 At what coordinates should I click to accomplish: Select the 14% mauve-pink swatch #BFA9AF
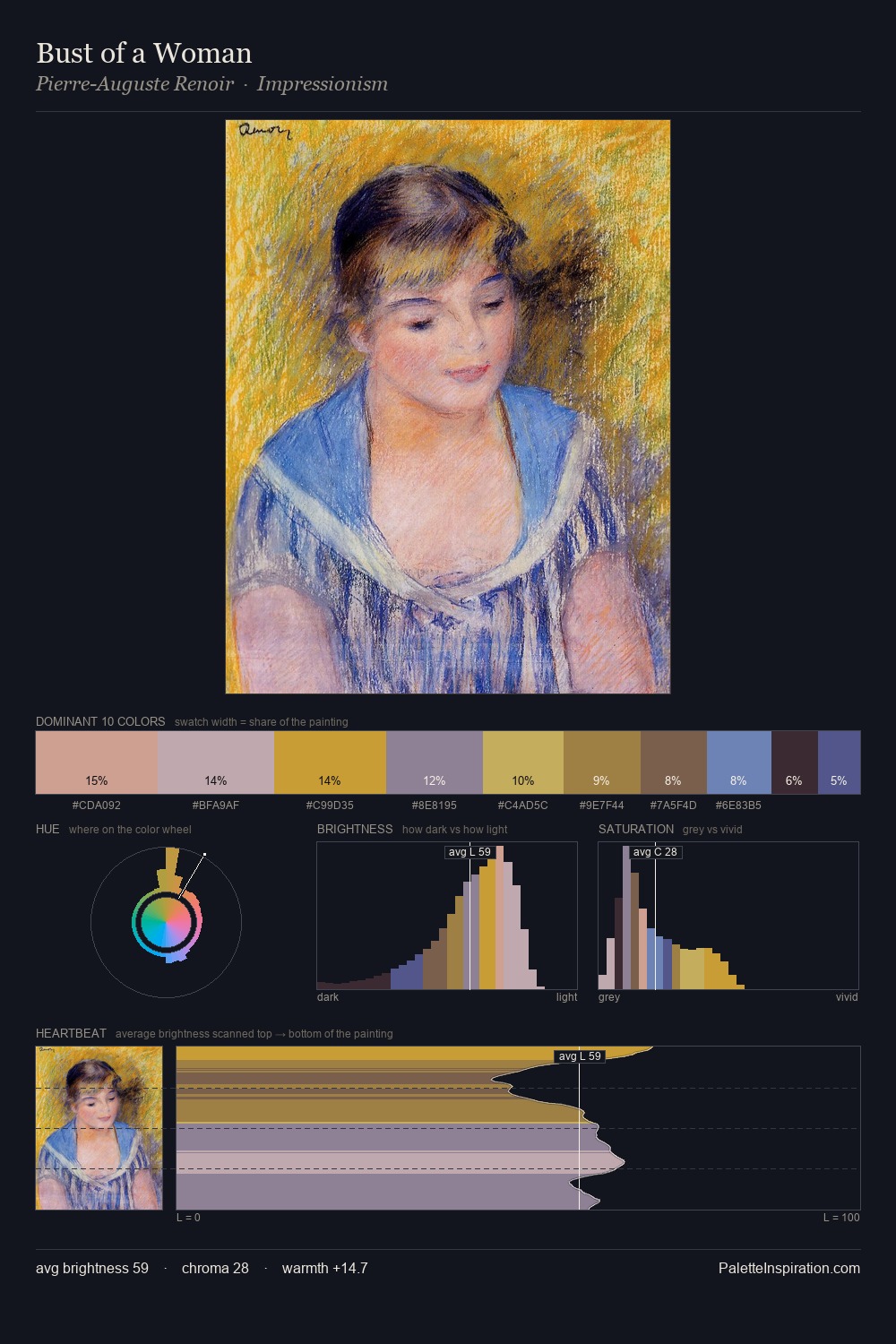(216, 762)
